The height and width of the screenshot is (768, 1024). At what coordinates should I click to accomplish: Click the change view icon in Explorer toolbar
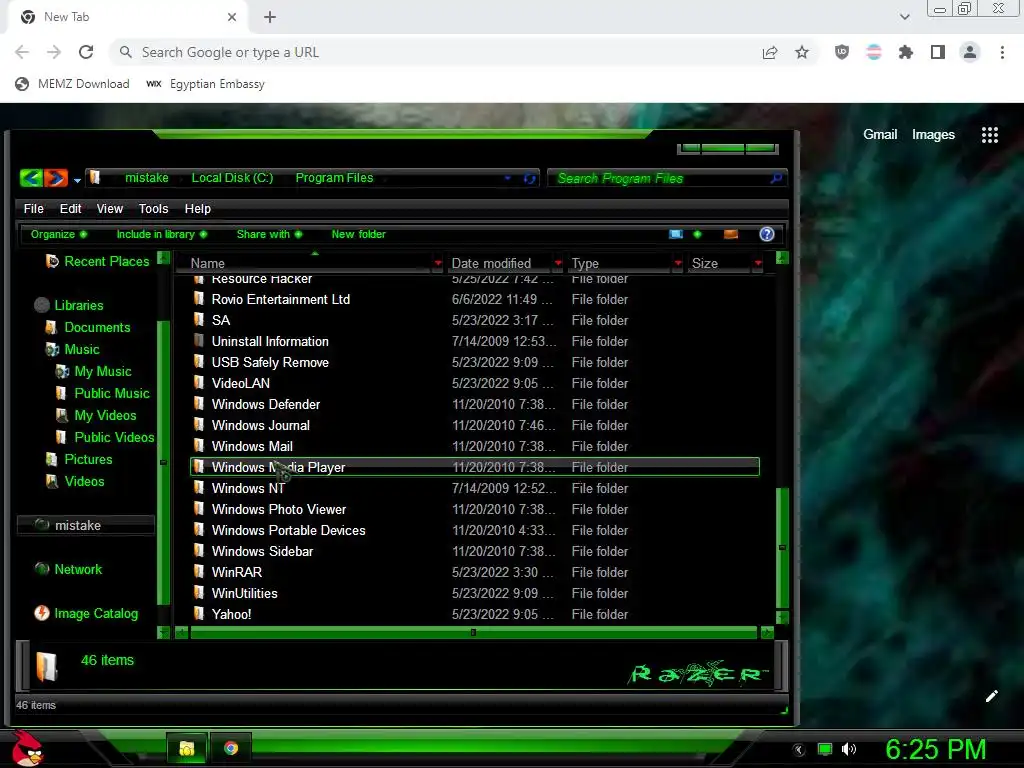676,234
